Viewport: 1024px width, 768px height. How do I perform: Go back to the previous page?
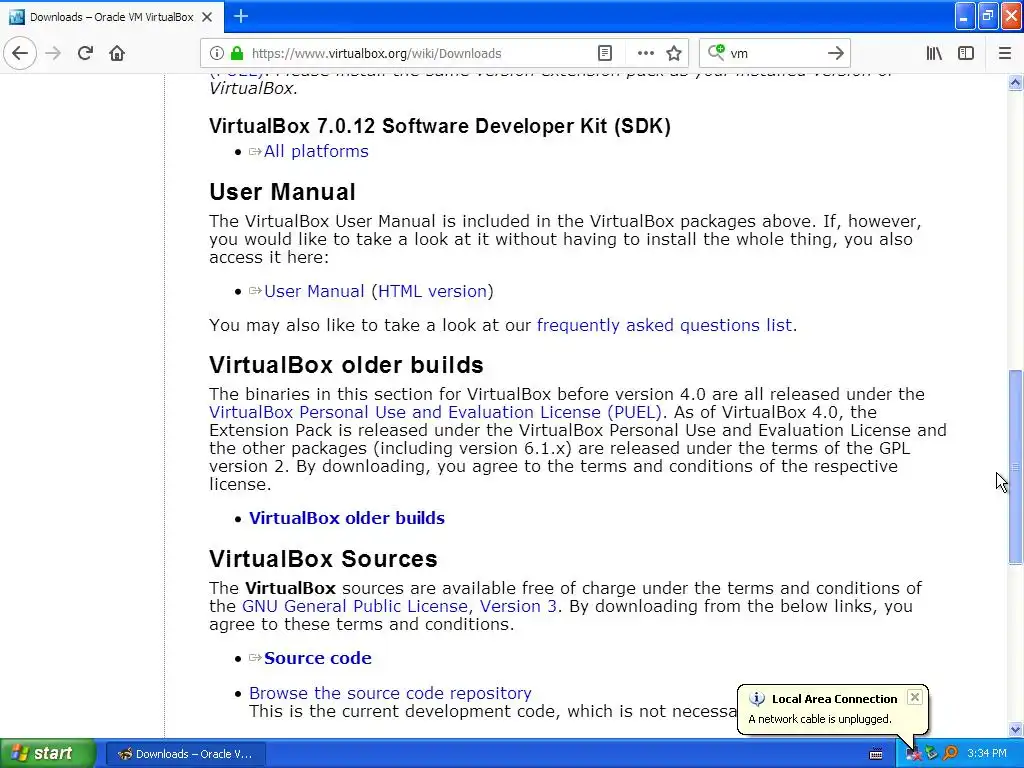pos(20,53)
